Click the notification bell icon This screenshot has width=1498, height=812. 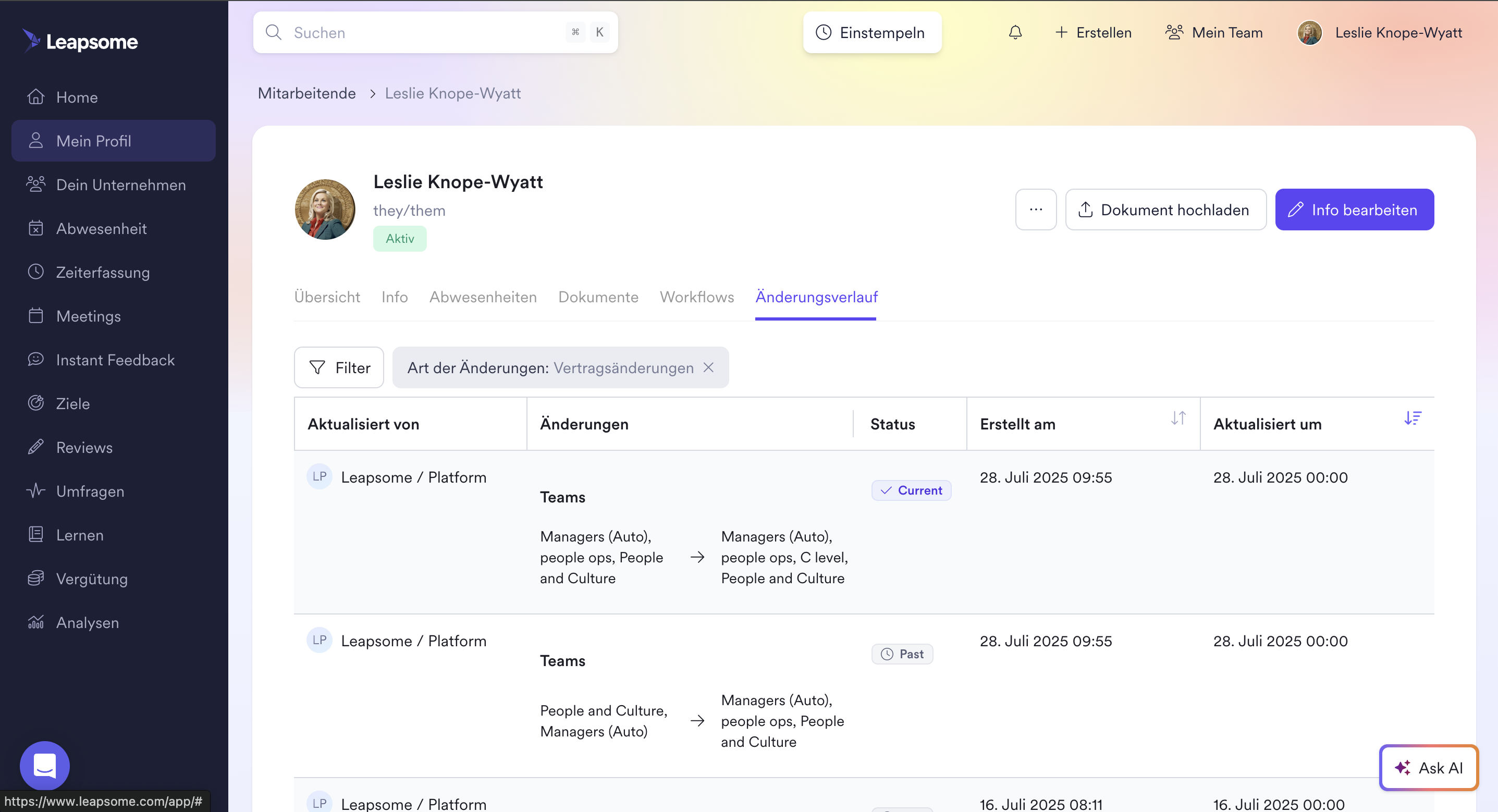[1015, 32]
